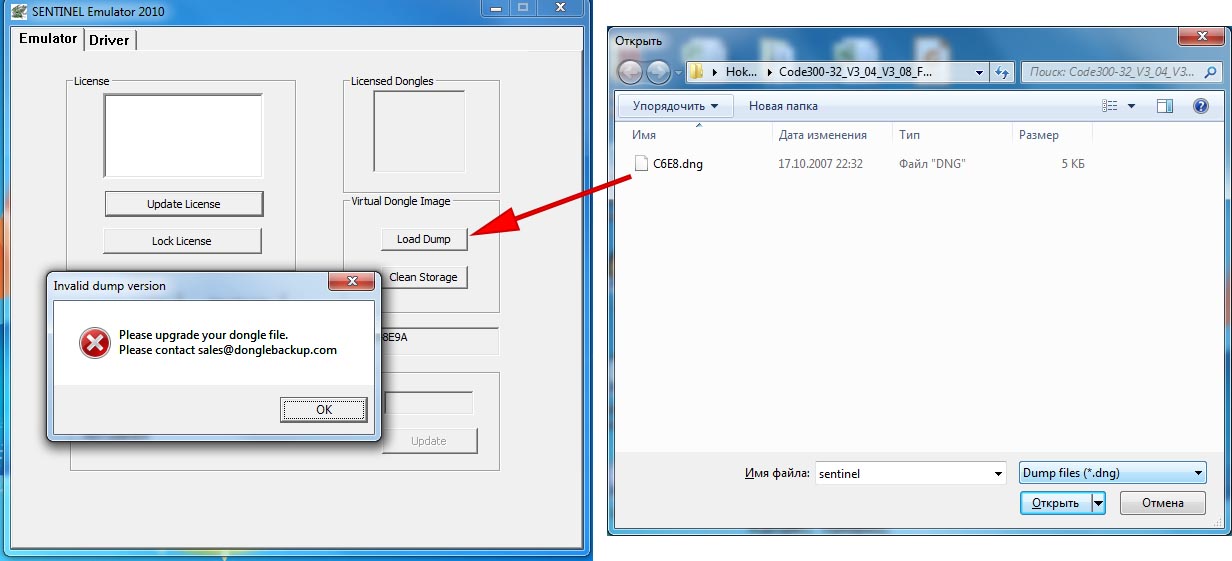This screenshot has width=1232, height=561.
Task: Click the License list box
Action: click(183, 136)
